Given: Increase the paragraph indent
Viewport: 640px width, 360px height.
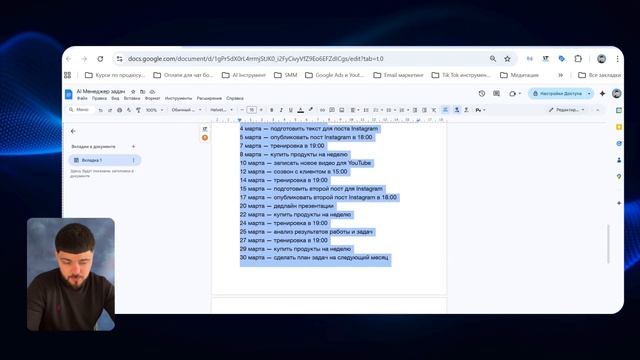Looking at the screenshot, I should (424, 110).
